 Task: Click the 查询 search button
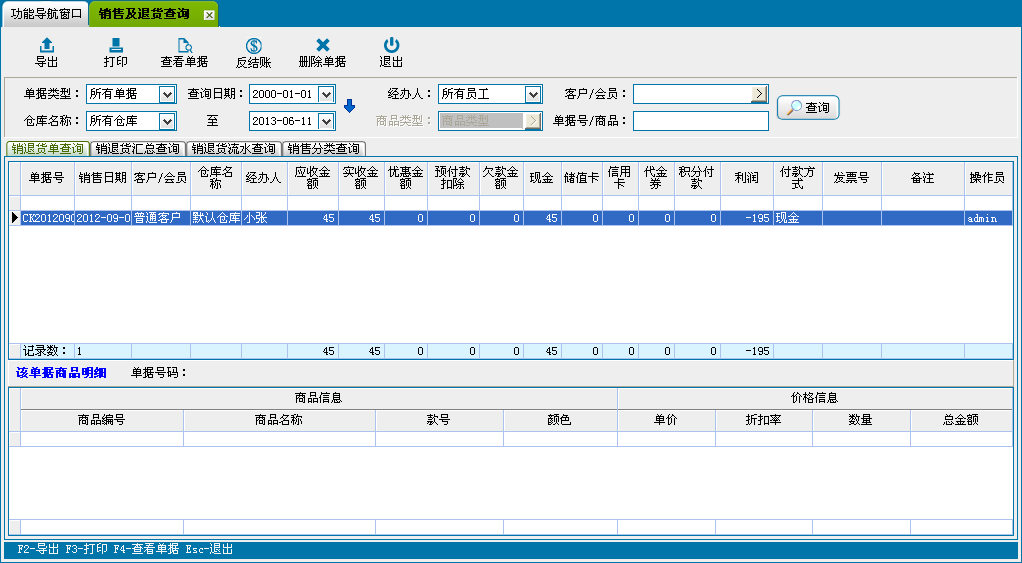coord(808,108)
